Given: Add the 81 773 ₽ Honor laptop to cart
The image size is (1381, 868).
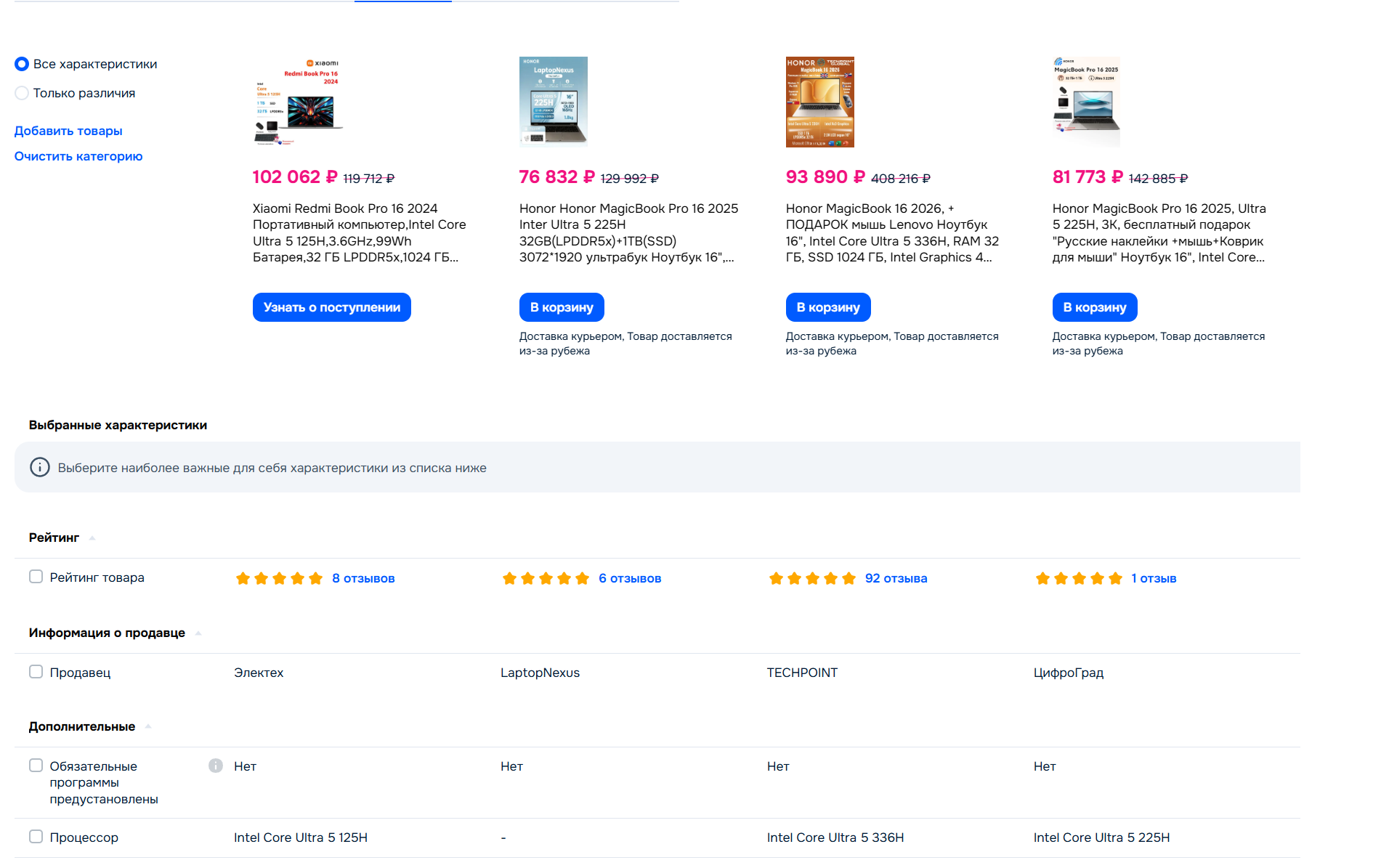Looking at the screenshot, I should coord(1095,307).
